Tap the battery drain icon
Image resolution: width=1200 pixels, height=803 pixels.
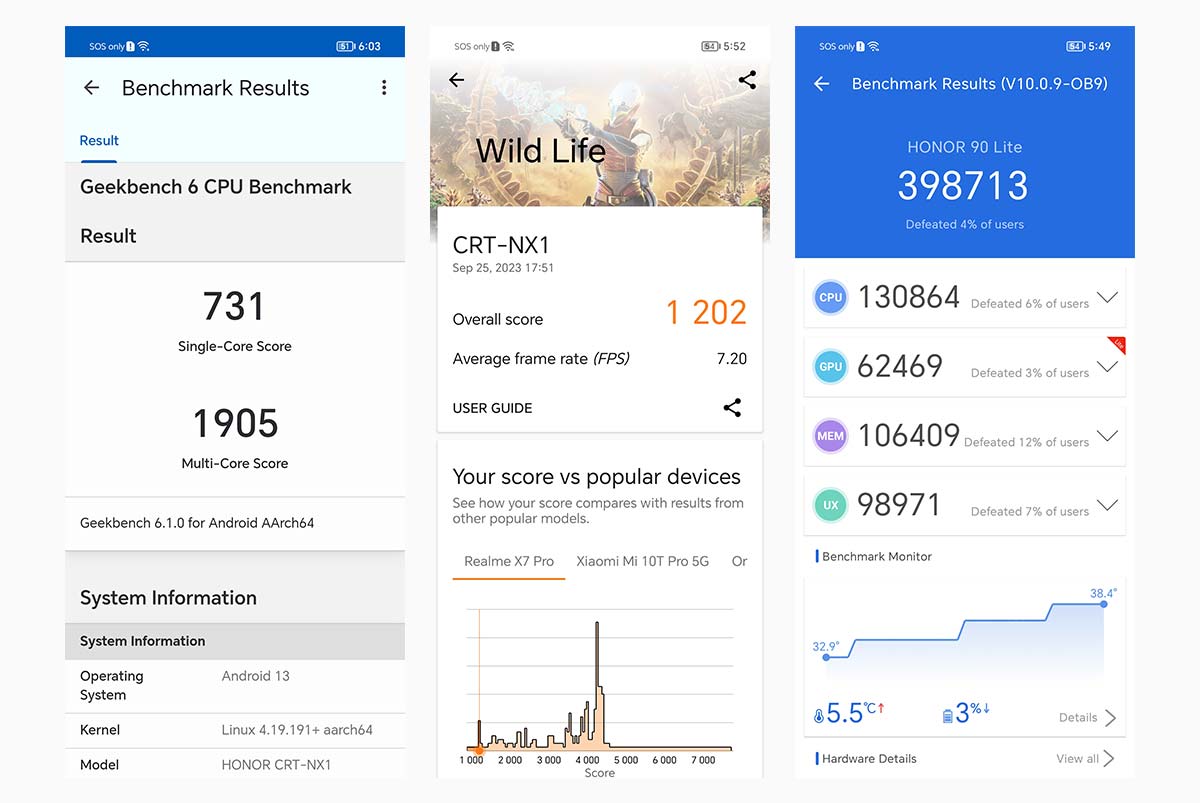tap(948, 716)
